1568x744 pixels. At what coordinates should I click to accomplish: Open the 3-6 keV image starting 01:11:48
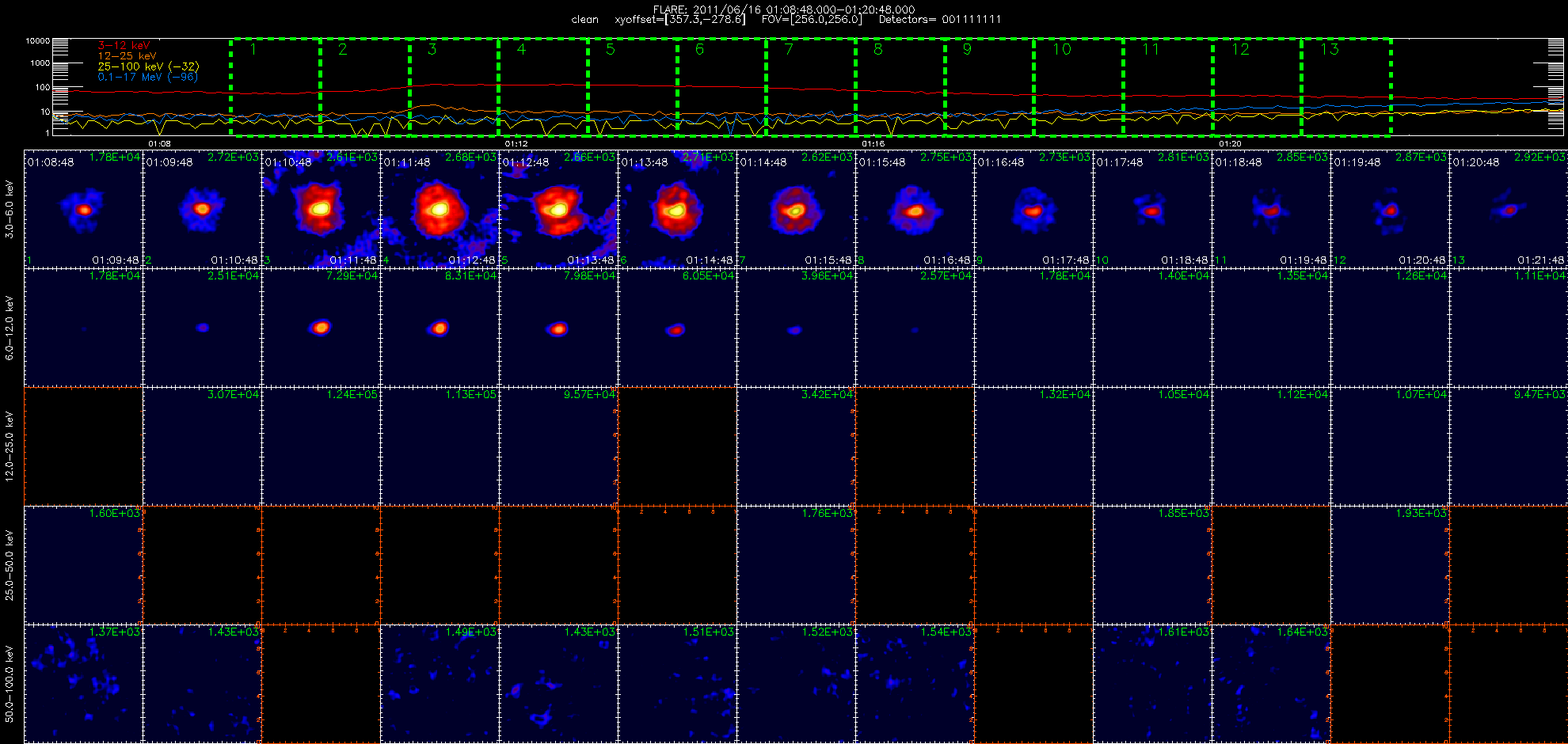[440, 209]
